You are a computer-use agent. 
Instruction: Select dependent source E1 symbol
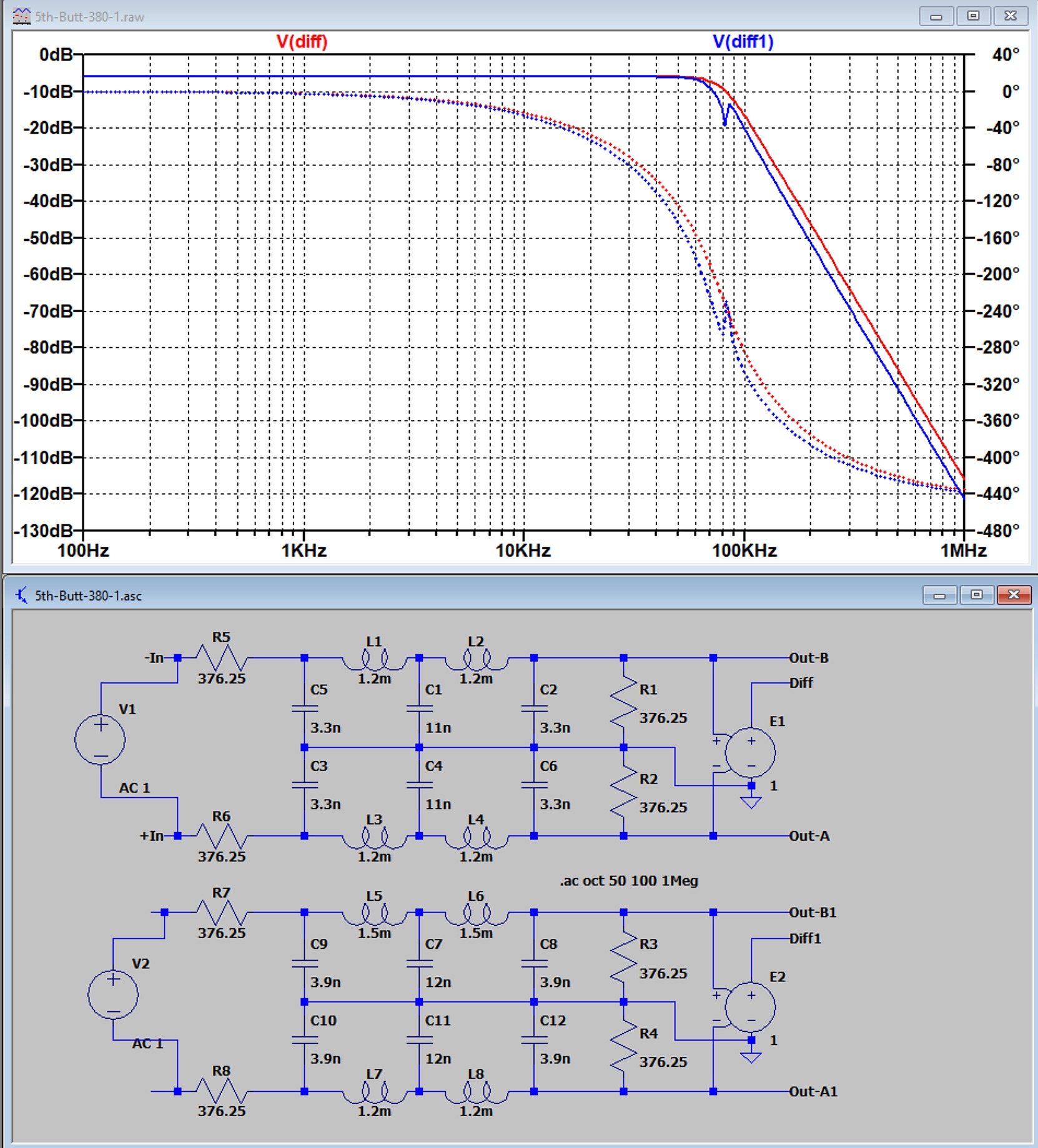(751, 753)
